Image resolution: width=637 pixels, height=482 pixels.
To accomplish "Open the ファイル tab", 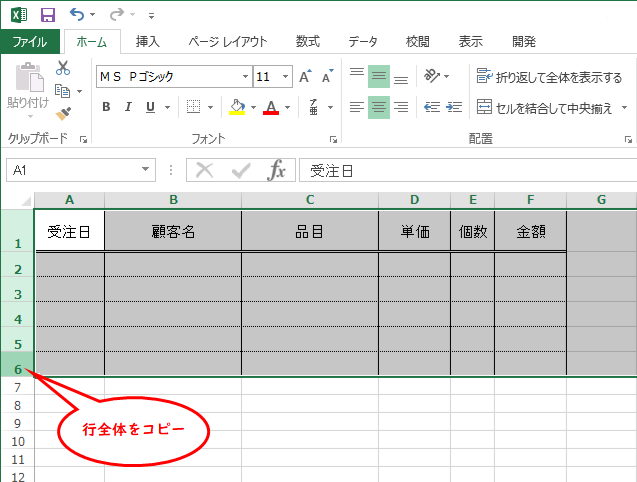I will tap(30, 41).
